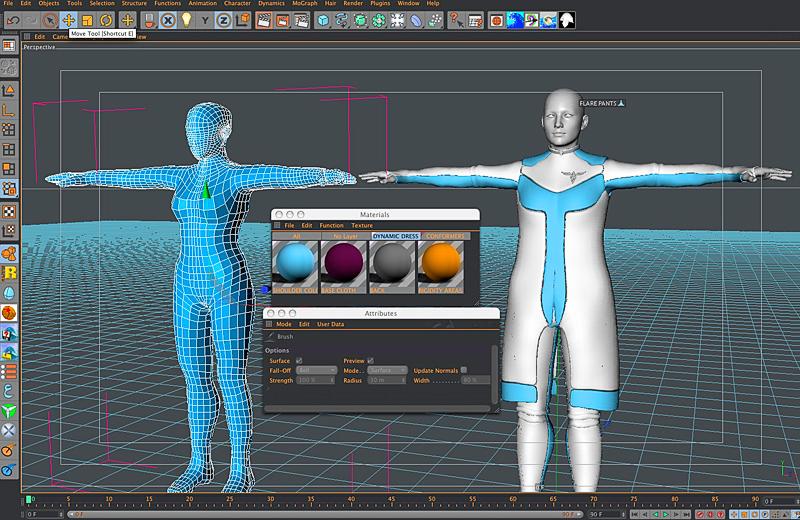Switch to the CONFORMERS materials tab
The width and height of the screenshot is (800, 520).
click(445, 236)
